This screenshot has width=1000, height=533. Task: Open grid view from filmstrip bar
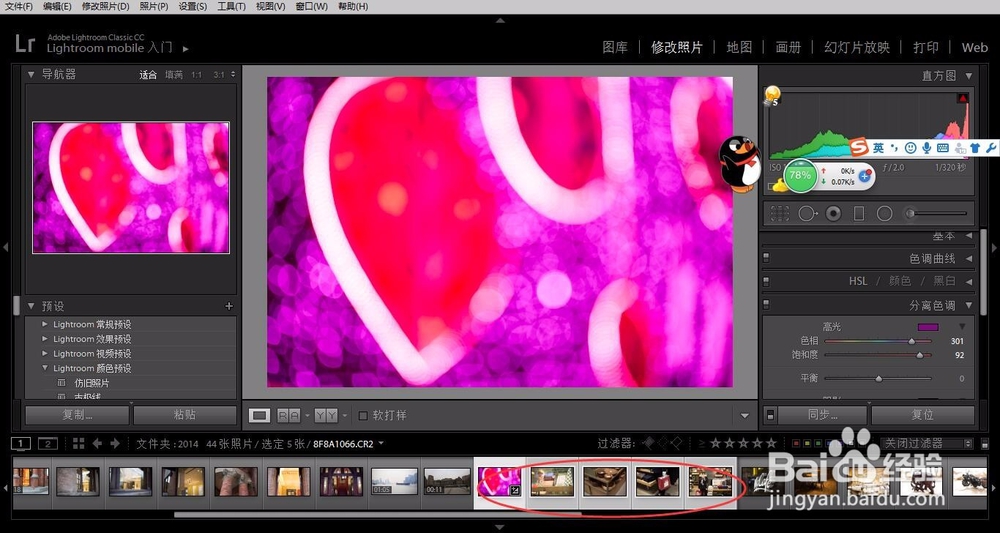(78, 443)
